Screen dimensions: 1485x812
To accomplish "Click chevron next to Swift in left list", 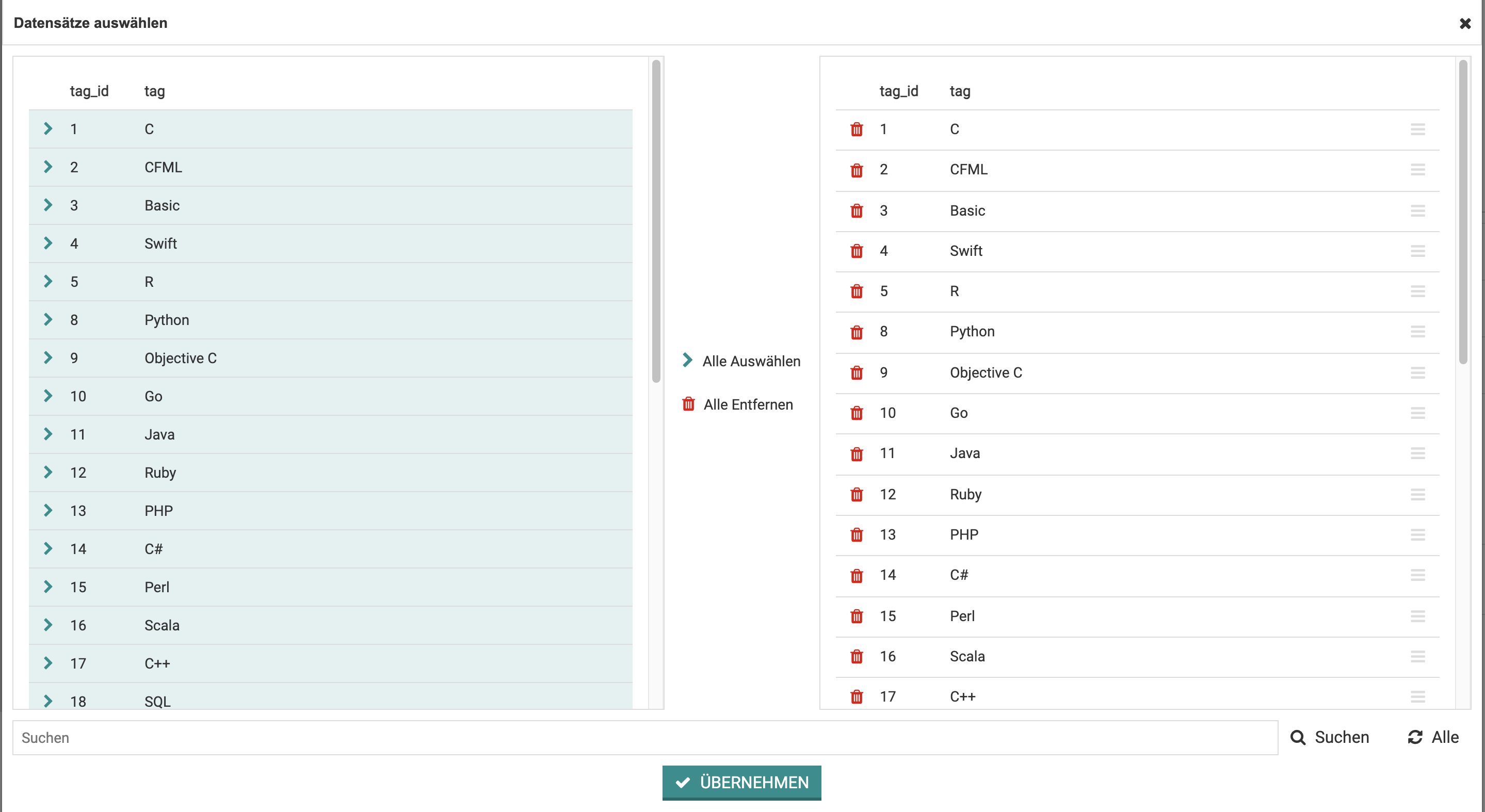I will (x=49, y=242).
